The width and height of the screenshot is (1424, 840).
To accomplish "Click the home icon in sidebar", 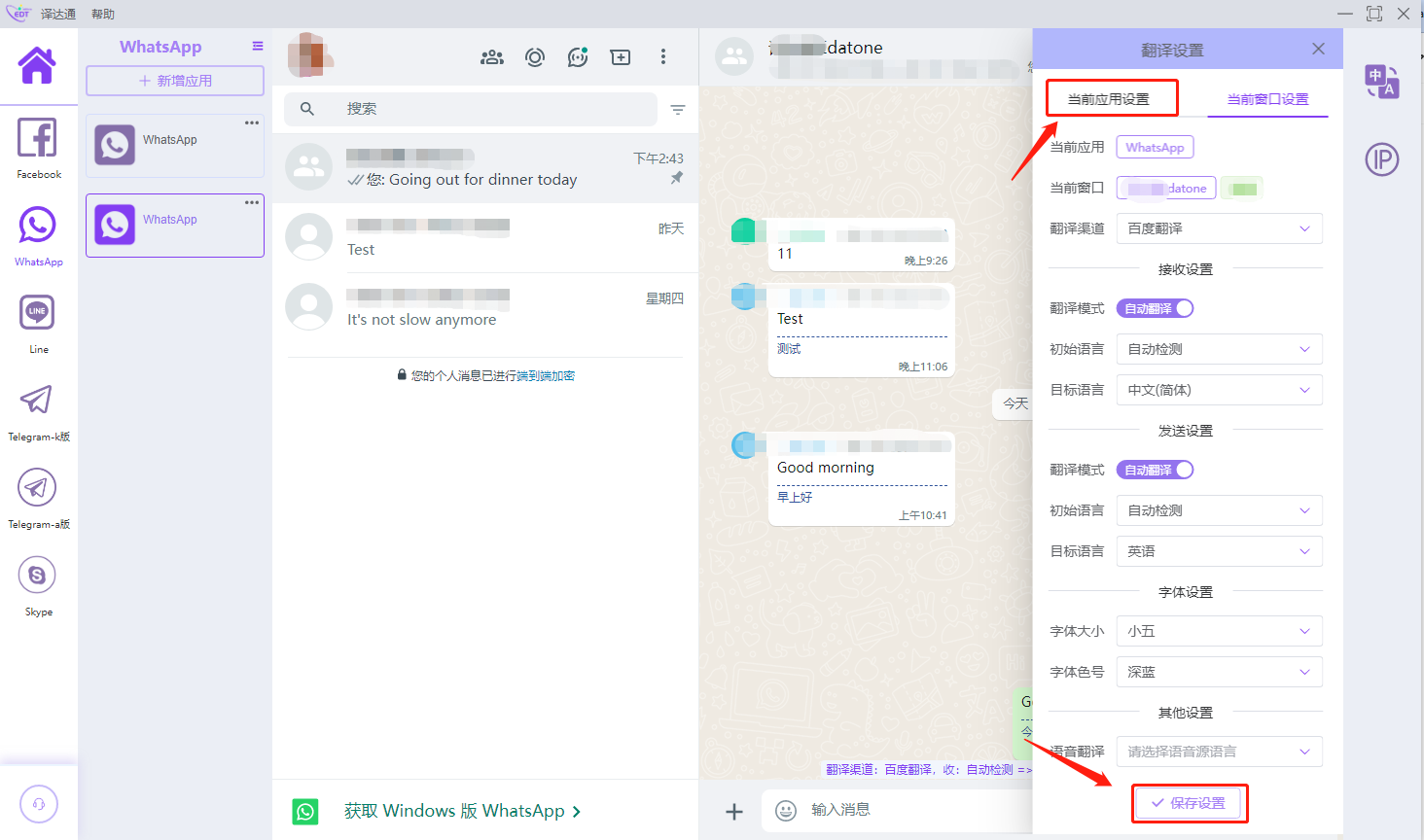I will coord(37,66).
